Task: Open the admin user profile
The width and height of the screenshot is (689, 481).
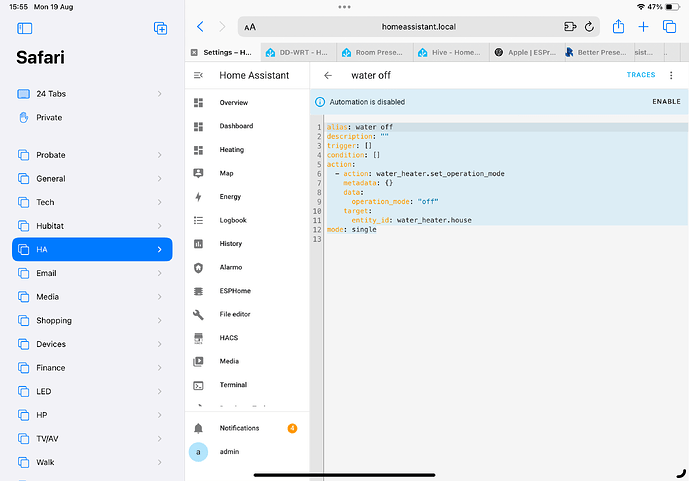Action: tap(247, 452)
